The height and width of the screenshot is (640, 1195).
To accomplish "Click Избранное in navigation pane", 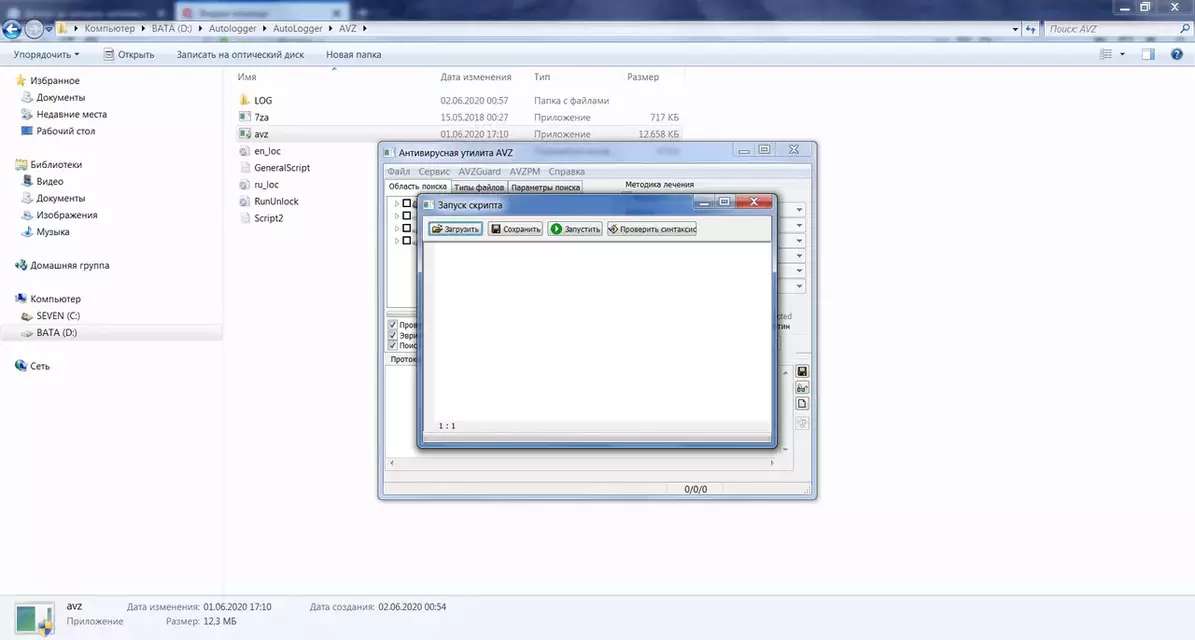I will coord(54,81).
